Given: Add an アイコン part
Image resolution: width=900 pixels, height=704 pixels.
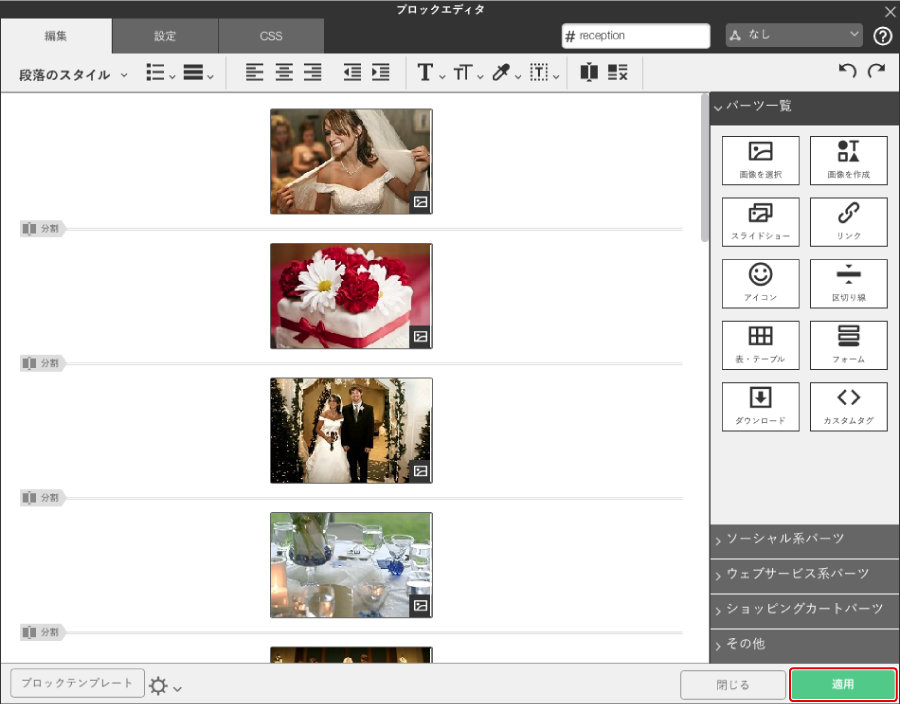Looking at the screenshot, I should click(x=761, y=283).
